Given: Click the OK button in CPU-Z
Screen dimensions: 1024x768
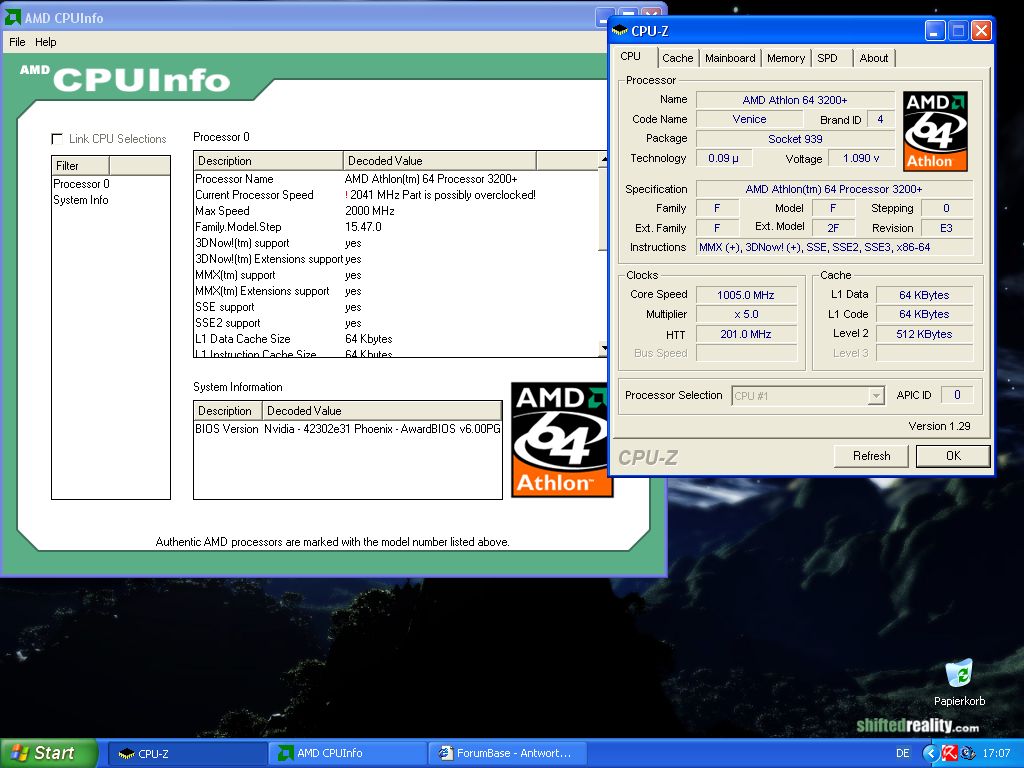Looking at the screenshot, I should tap(953, 456).
